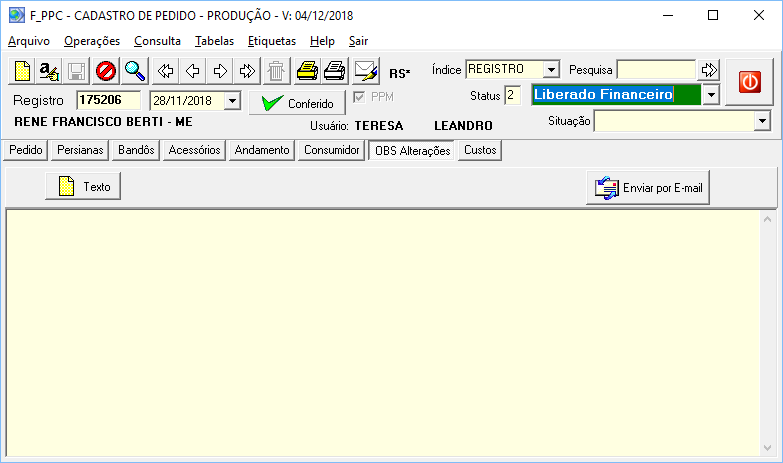The width and height of the screenshot is (783, 463).
Task: Open the Operações menu
Action: click(92, 41)
